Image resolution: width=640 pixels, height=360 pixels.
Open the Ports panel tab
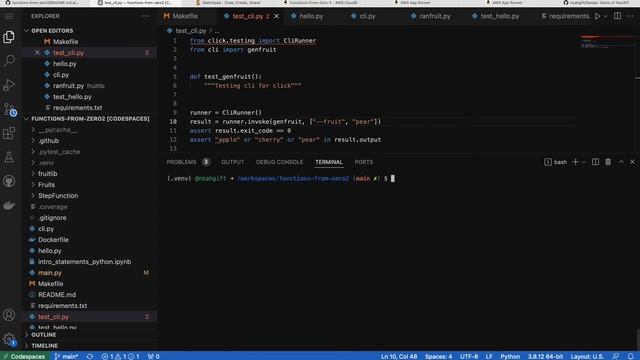364,162
